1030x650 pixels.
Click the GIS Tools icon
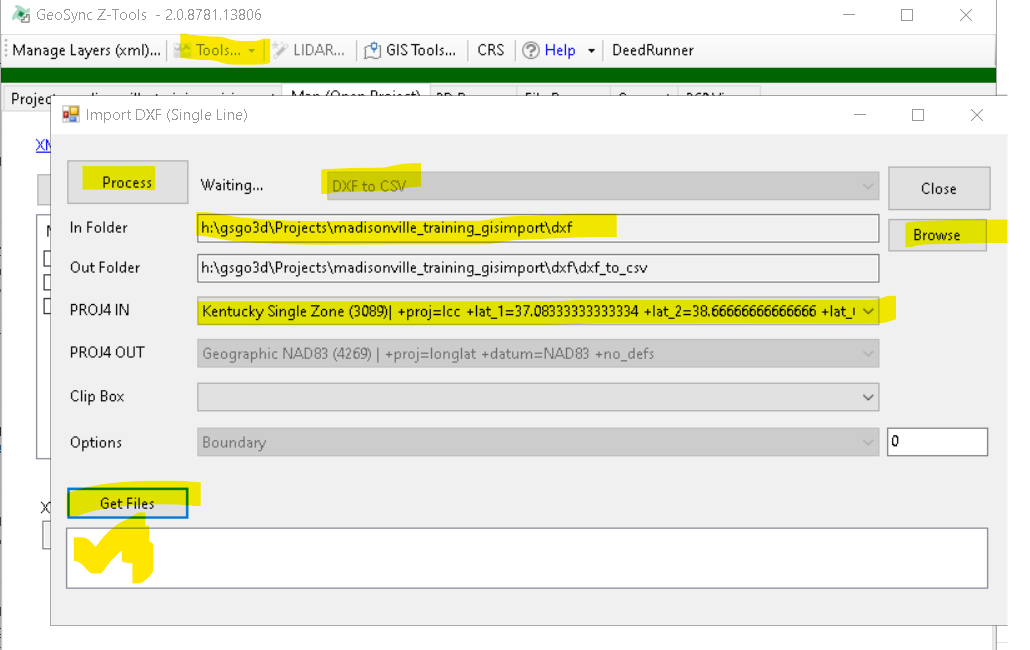(373, 50)
